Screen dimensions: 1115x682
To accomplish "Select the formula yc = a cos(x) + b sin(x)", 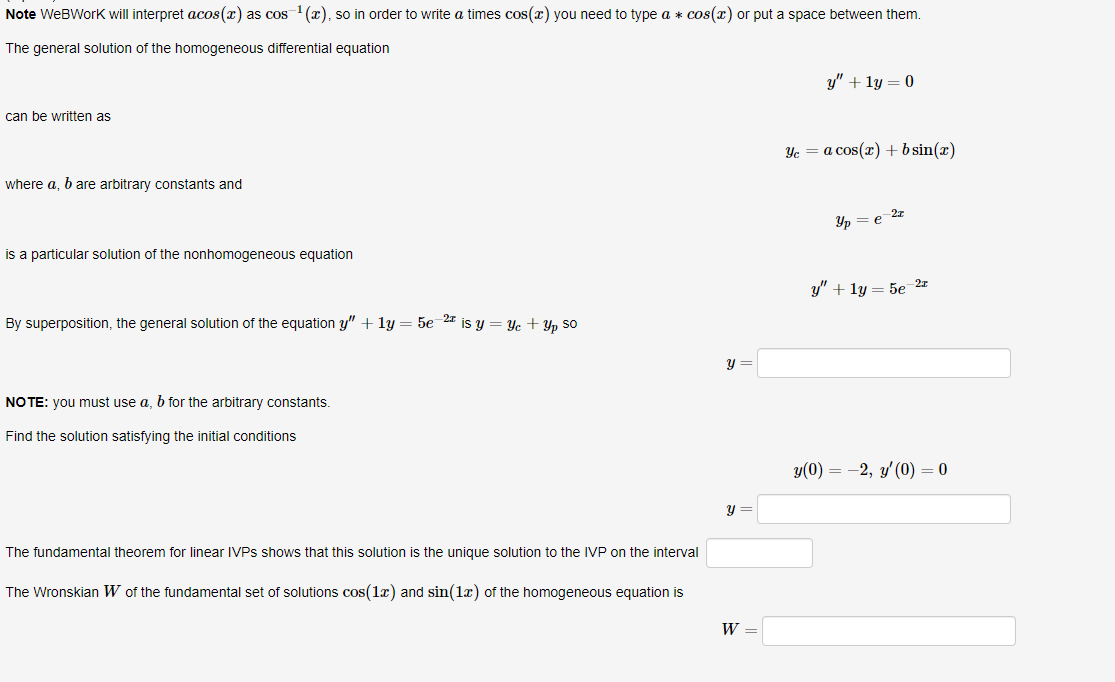I will [x=870, y=148].
